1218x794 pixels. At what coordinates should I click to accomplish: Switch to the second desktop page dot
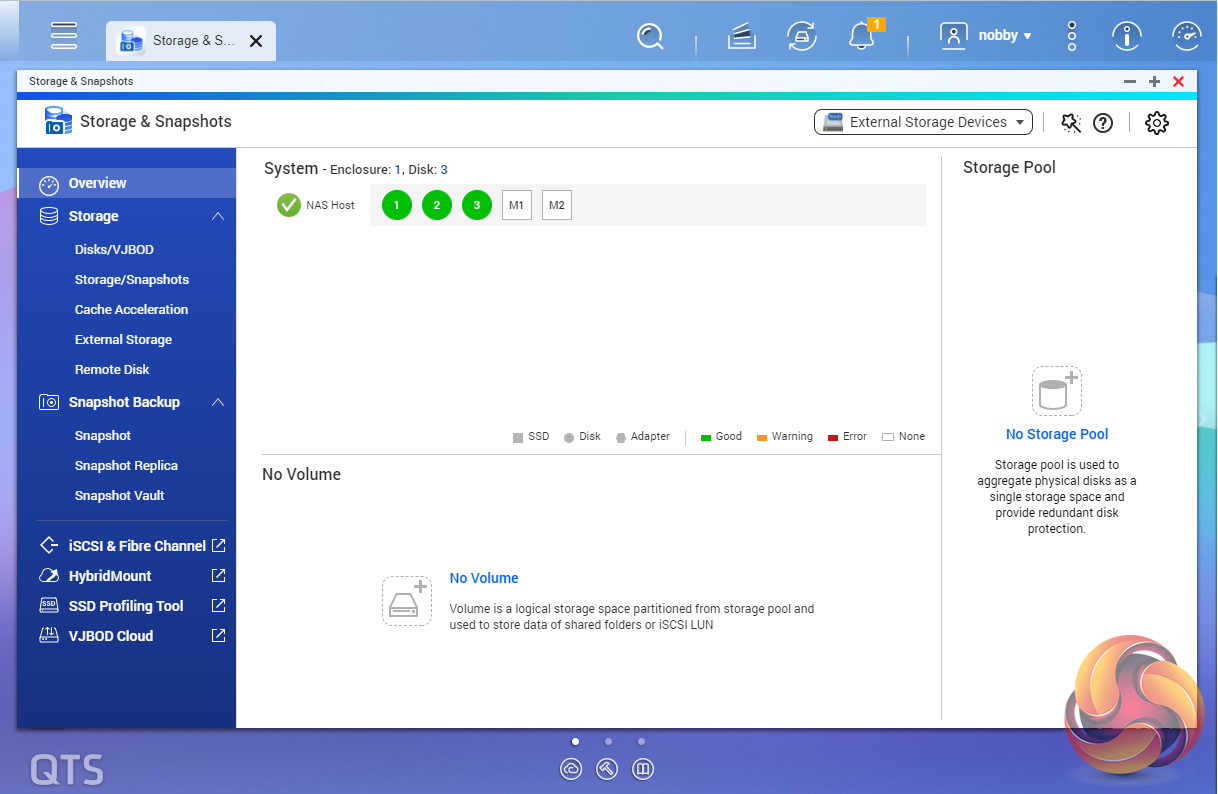[608, 742]
